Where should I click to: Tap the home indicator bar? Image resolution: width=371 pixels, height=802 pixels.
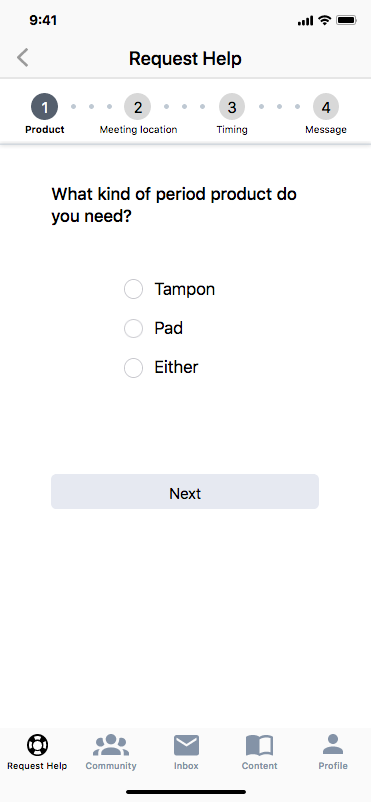coord(186,792)
